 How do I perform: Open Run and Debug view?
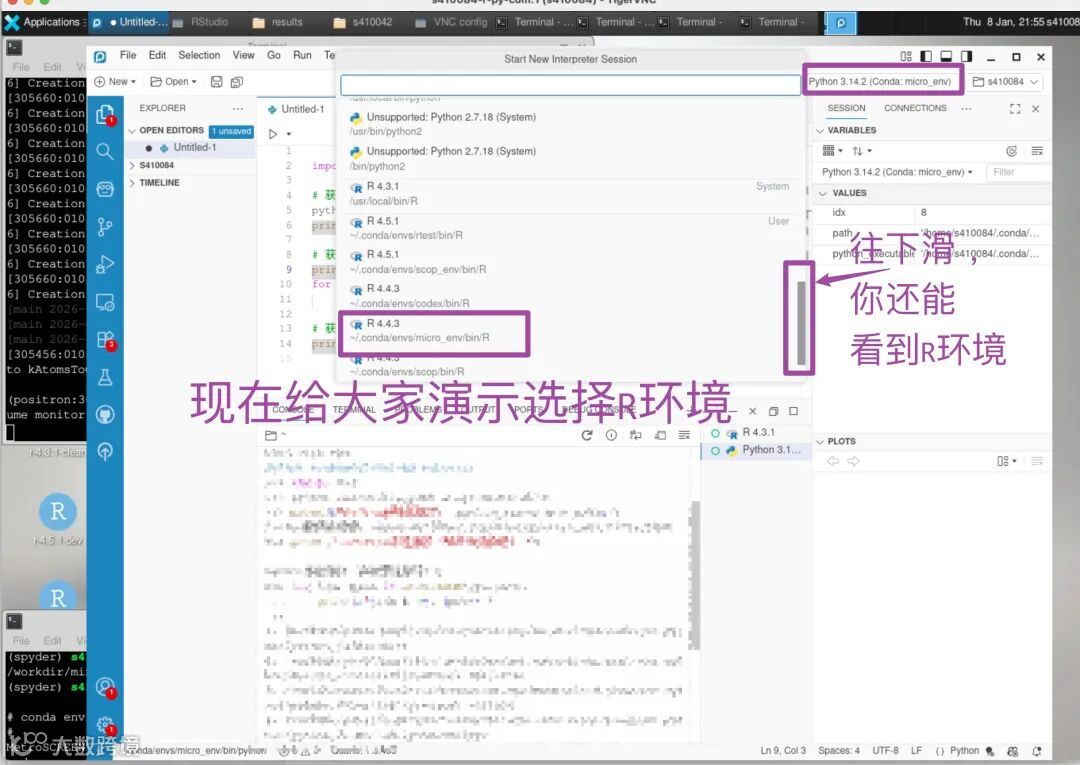tap(105, 264)
